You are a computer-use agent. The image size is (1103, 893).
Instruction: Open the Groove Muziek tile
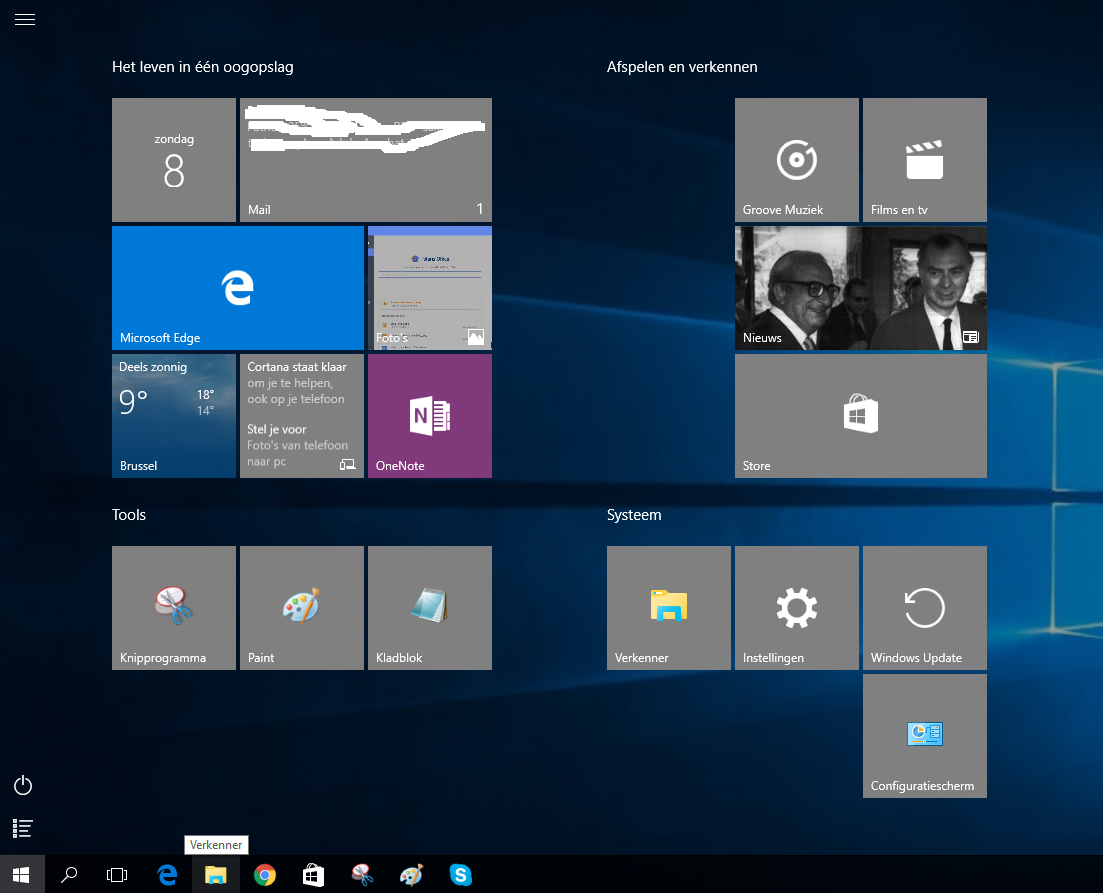[x=797, y=160]
